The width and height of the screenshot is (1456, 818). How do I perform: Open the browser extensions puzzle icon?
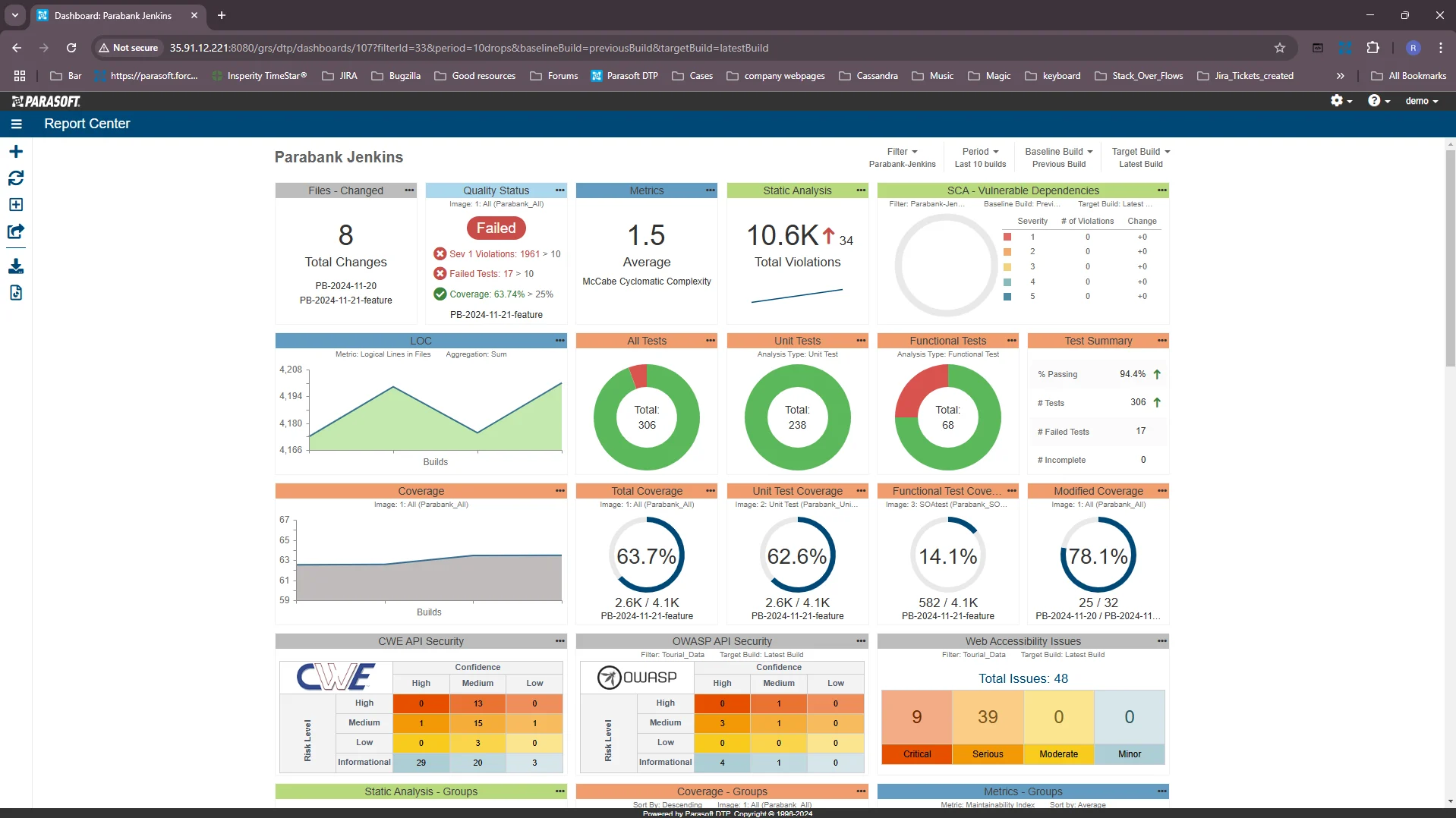(1372, 48)
